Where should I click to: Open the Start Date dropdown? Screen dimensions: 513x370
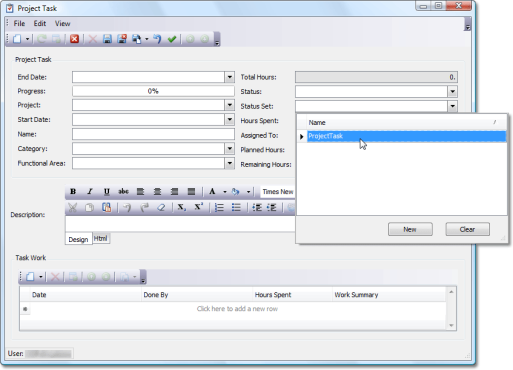pyautogui.click(x=230, y=119)
